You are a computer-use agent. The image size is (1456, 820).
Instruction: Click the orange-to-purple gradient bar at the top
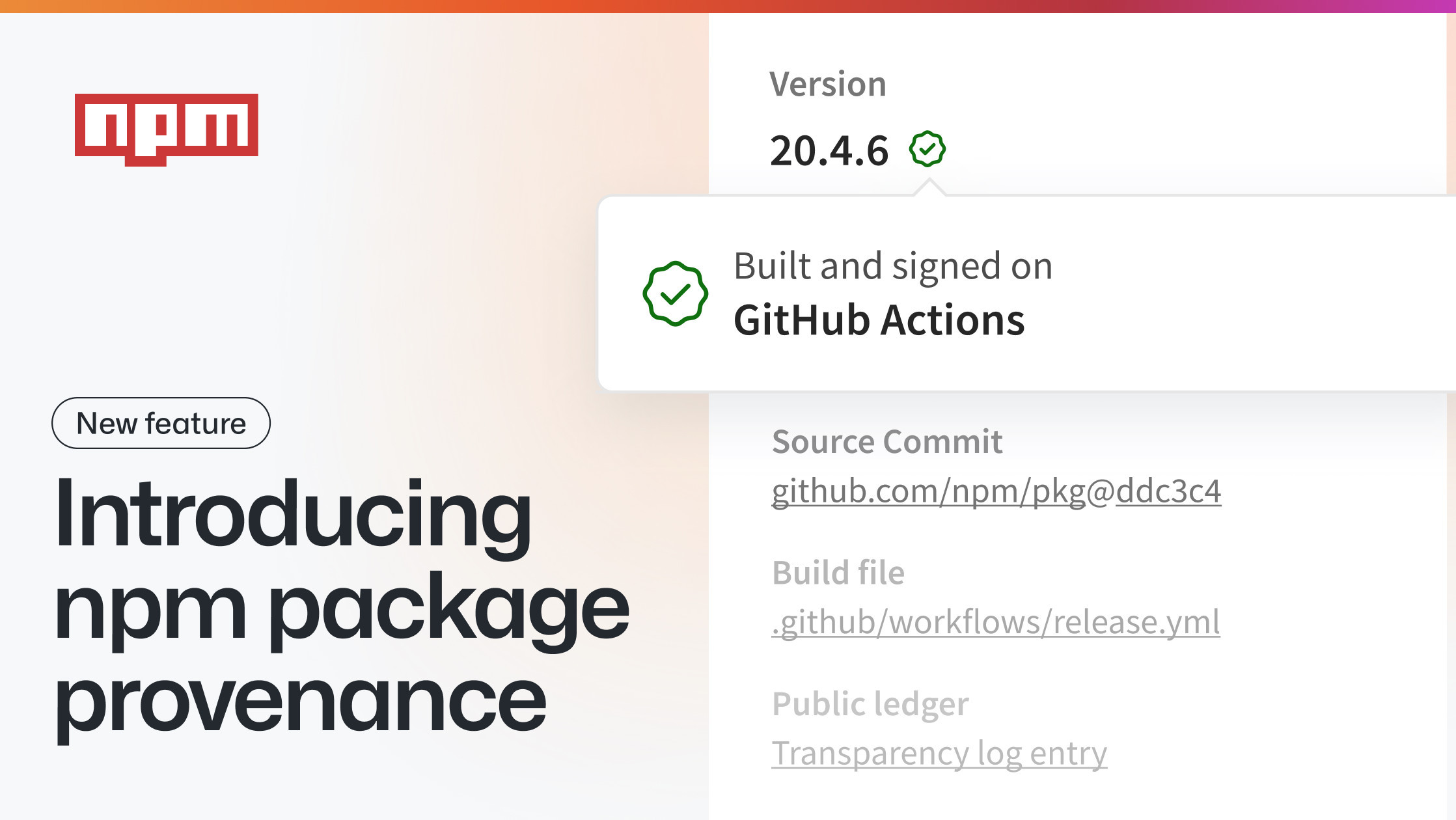pyautogui.click(x=728, y=6)
